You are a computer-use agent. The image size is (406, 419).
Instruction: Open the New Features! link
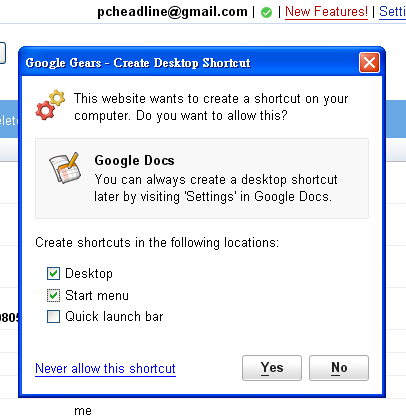pos(326,12)
